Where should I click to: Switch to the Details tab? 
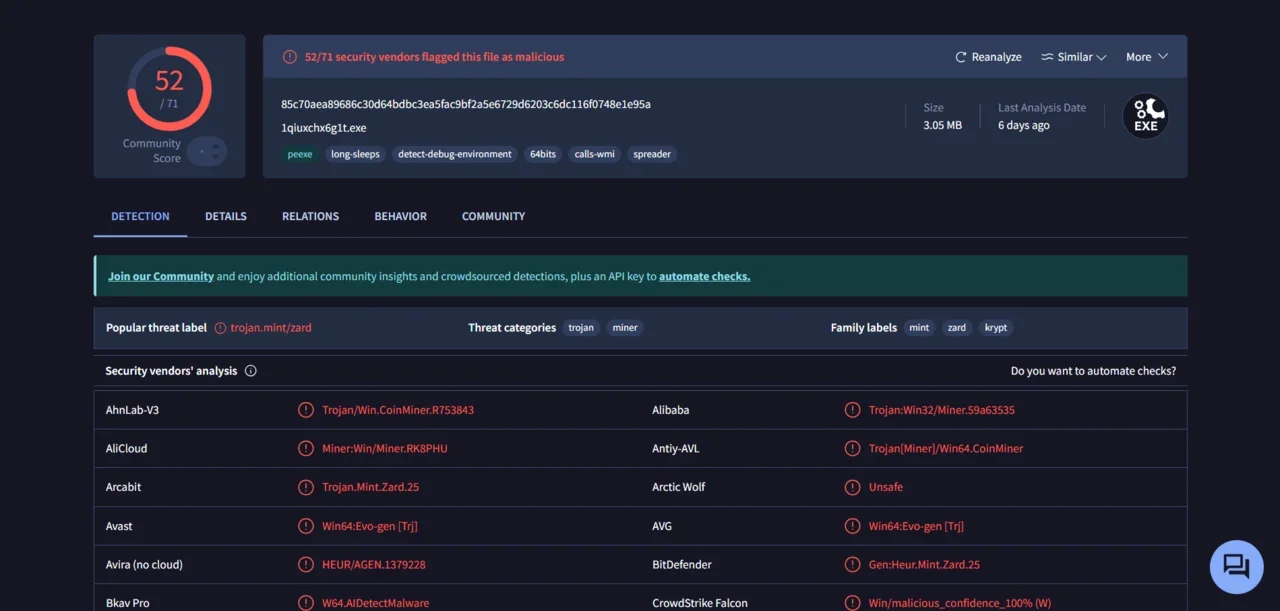226,216
